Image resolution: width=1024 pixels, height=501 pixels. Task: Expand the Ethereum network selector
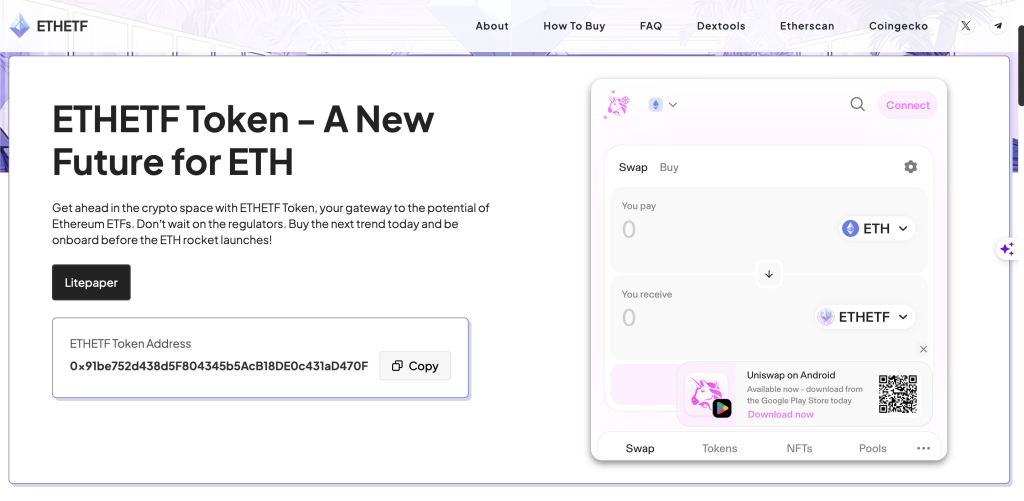click(663, 105)
